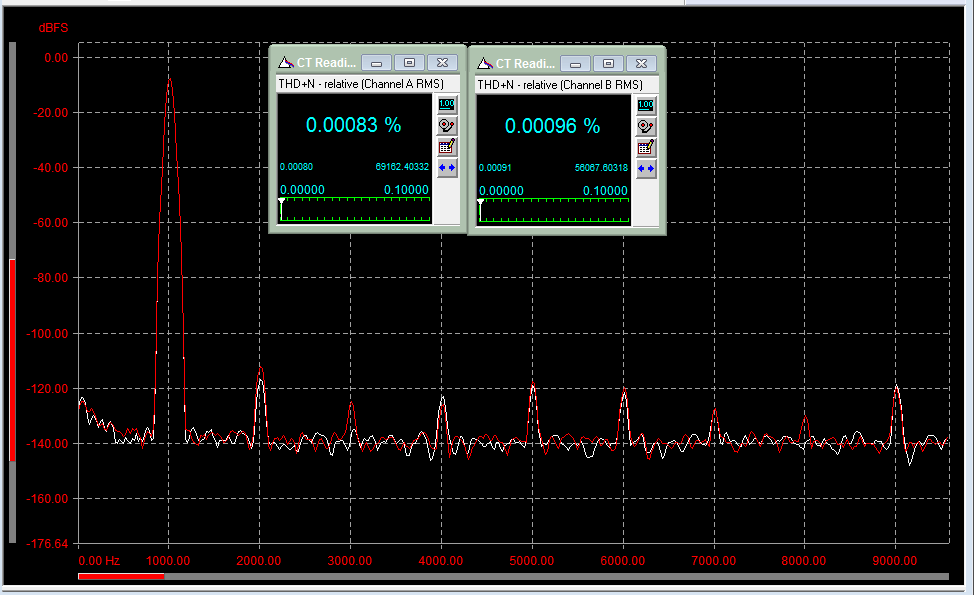Click the green meter scale in Channel A window
This screenshot has height=595, width=974.
[355, 210]
